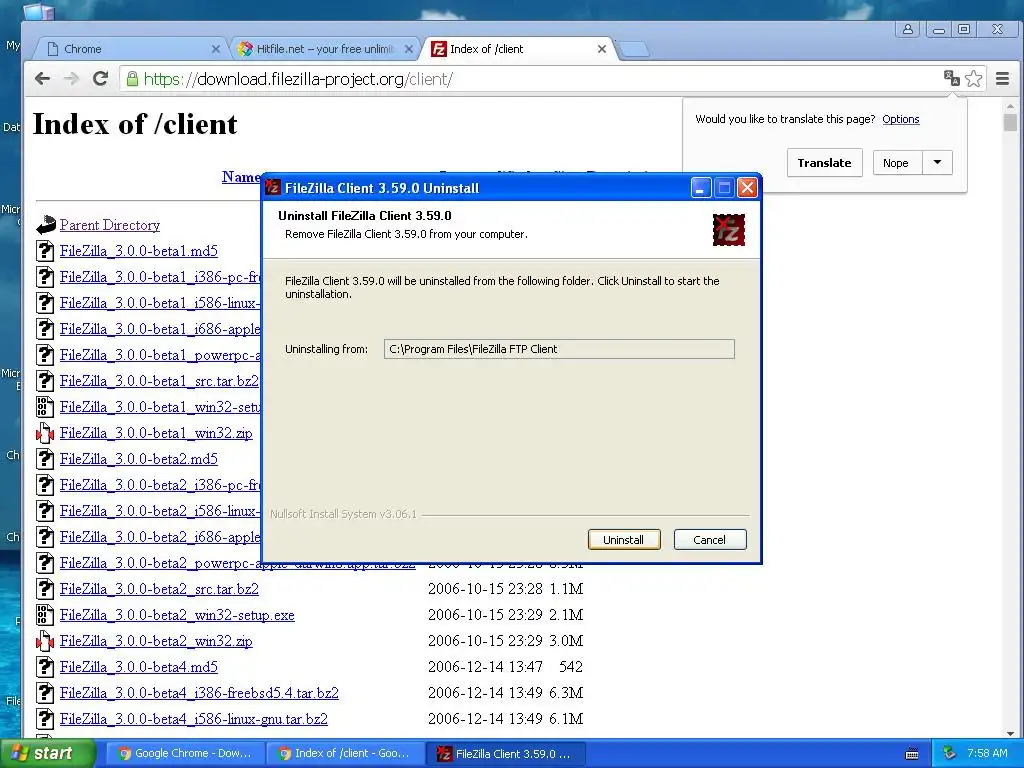Image resolution: width=1024 pixels, height=768 pixels.
Task: Click the Chrome back arrow button
Action: coord(42,79)
